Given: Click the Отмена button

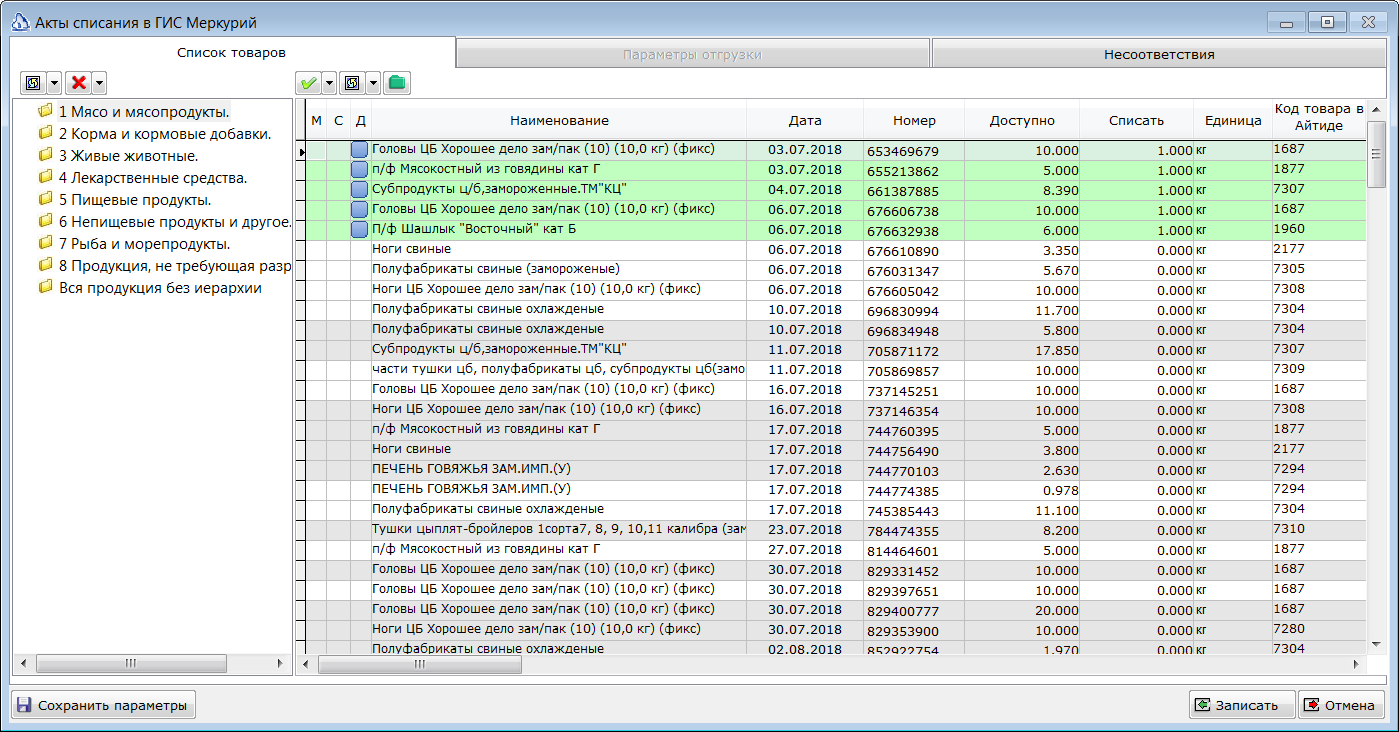Looking at the screenshot, I should tap(1342, 705).
